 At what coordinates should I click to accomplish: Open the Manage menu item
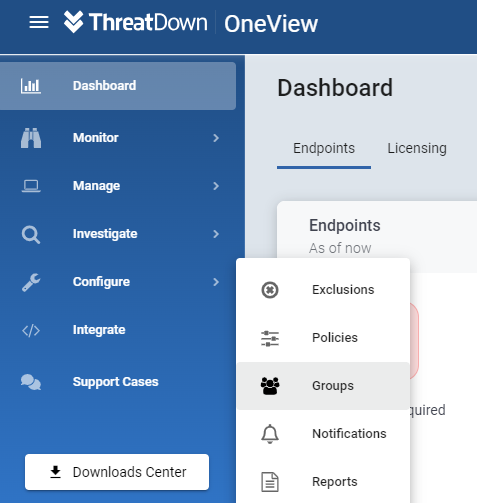118,186
